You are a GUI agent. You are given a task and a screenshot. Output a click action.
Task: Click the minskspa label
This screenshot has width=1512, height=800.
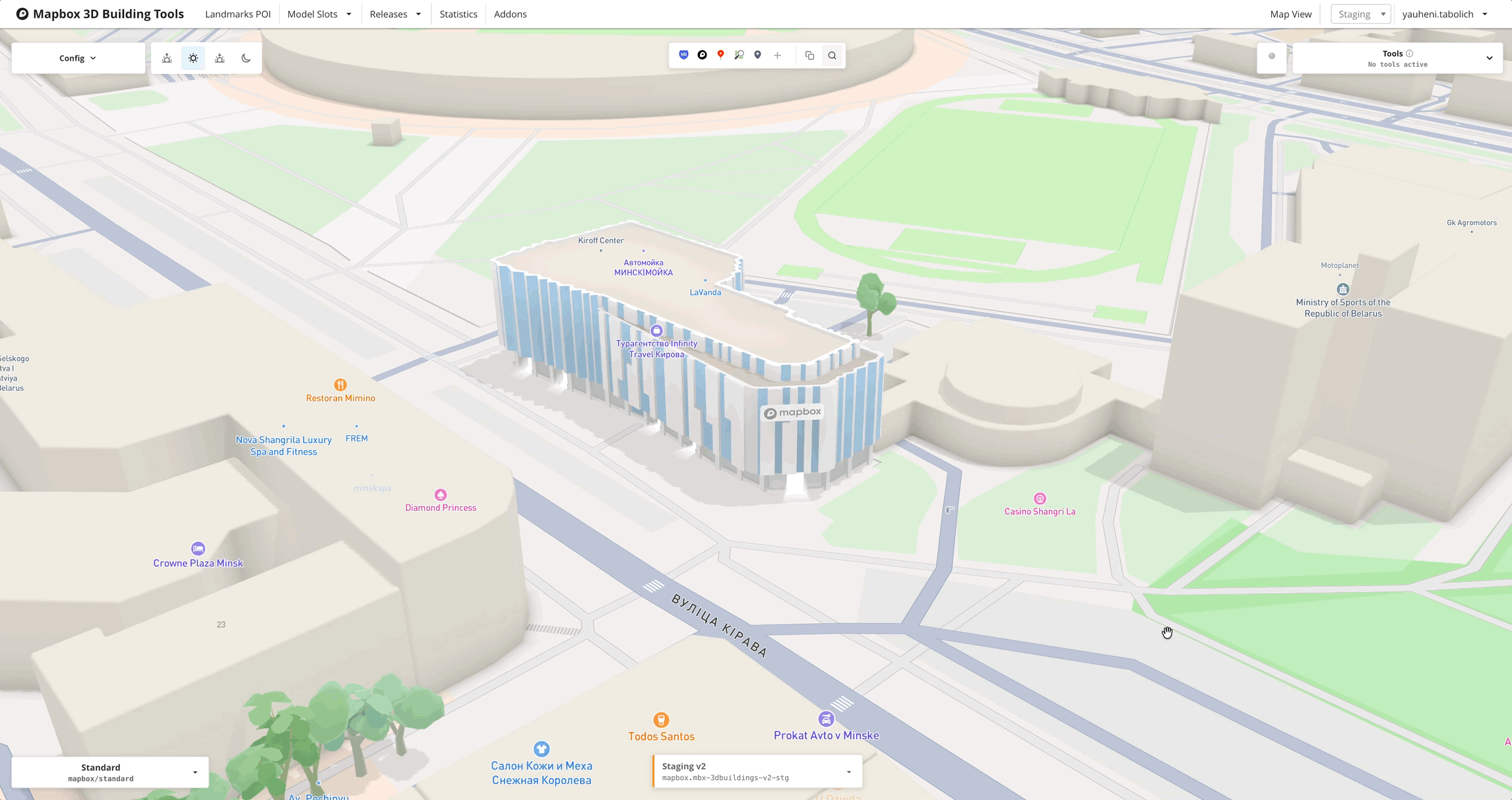(372, 488)
